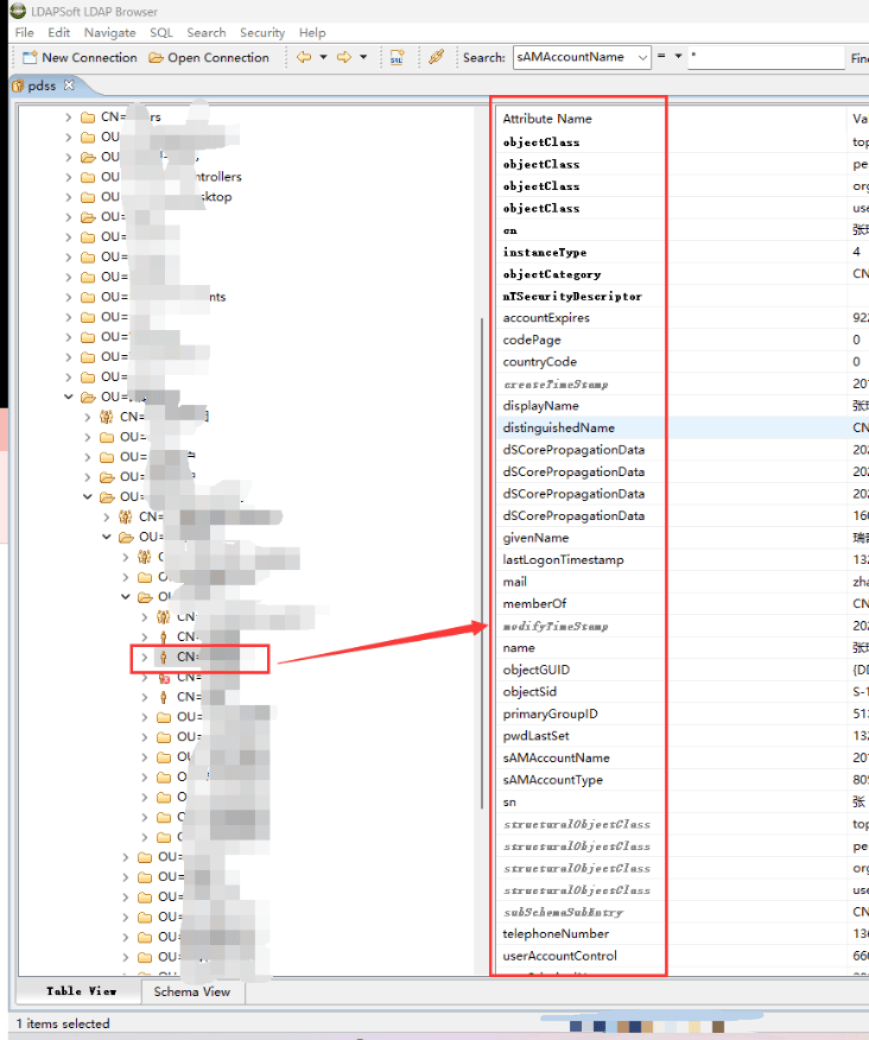This screenshot has width=869, height=1040.
Task: Expand the first CN tree node at top
Action: (69, 117)
